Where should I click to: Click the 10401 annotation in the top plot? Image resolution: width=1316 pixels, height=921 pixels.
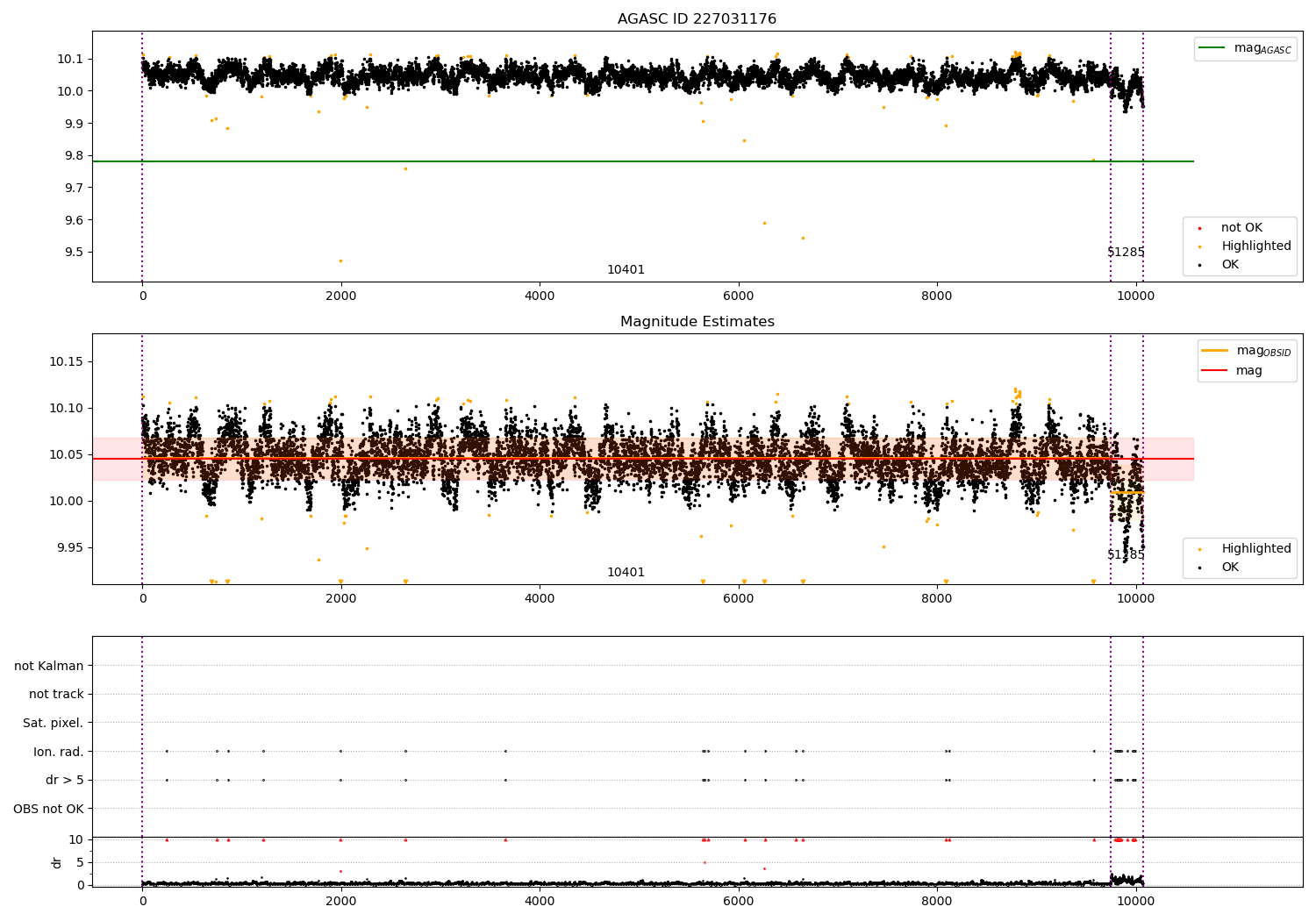(x=626, y=270)
